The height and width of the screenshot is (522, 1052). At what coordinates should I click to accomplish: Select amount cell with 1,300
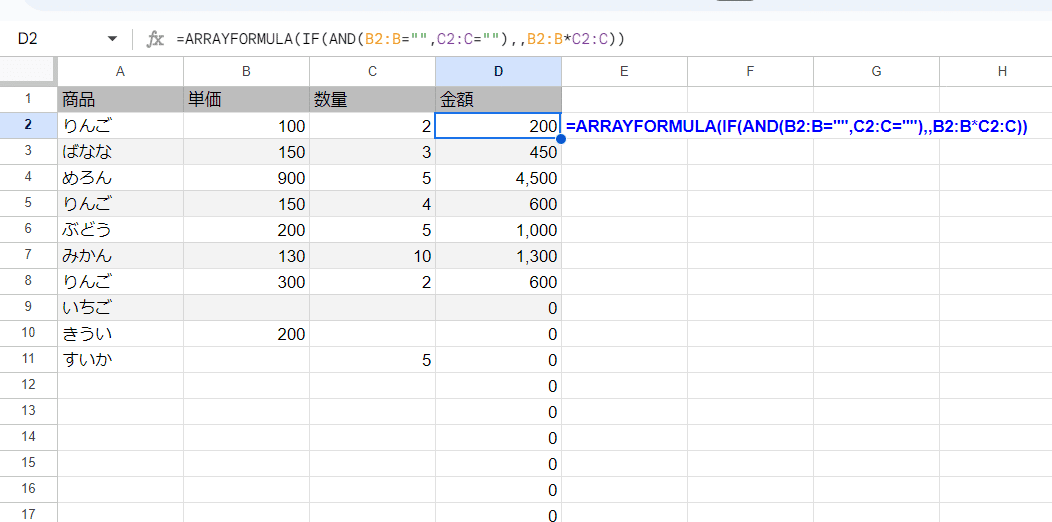(498, 256)
